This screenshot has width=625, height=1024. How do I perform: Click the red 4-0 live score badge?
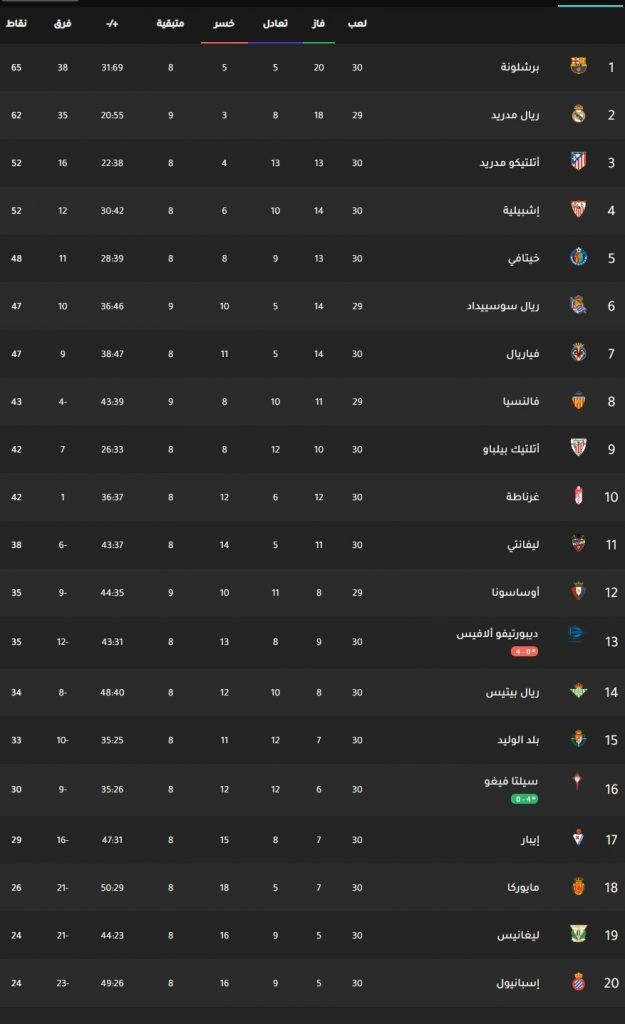click(524, 651)
